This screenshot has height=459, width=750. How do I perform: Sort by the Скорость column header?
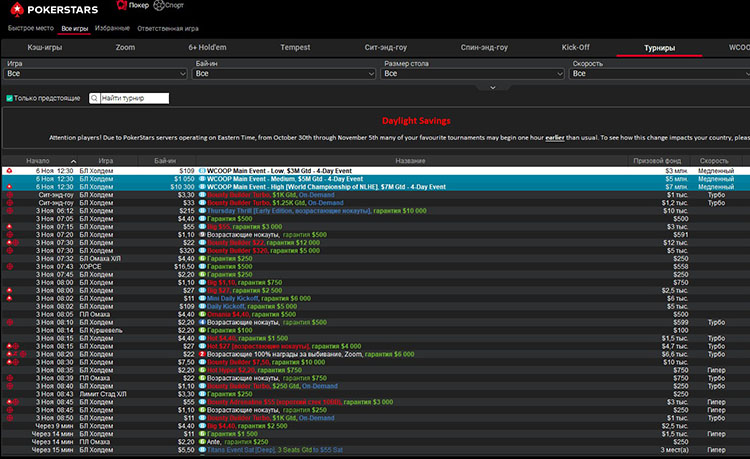[x=714, y=161]
